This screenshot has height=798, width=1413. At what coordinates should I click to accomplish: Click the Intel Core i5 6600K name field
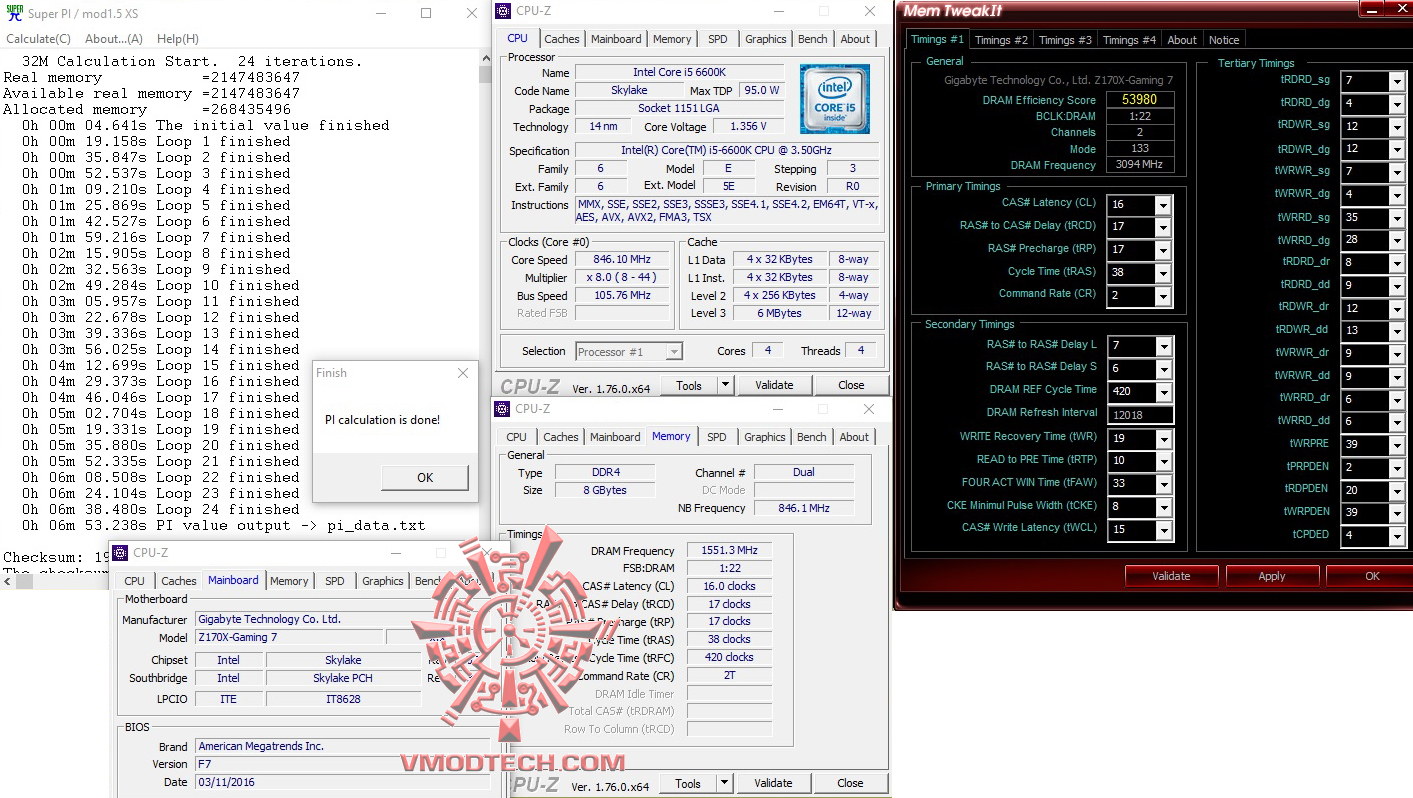point(680,73)
